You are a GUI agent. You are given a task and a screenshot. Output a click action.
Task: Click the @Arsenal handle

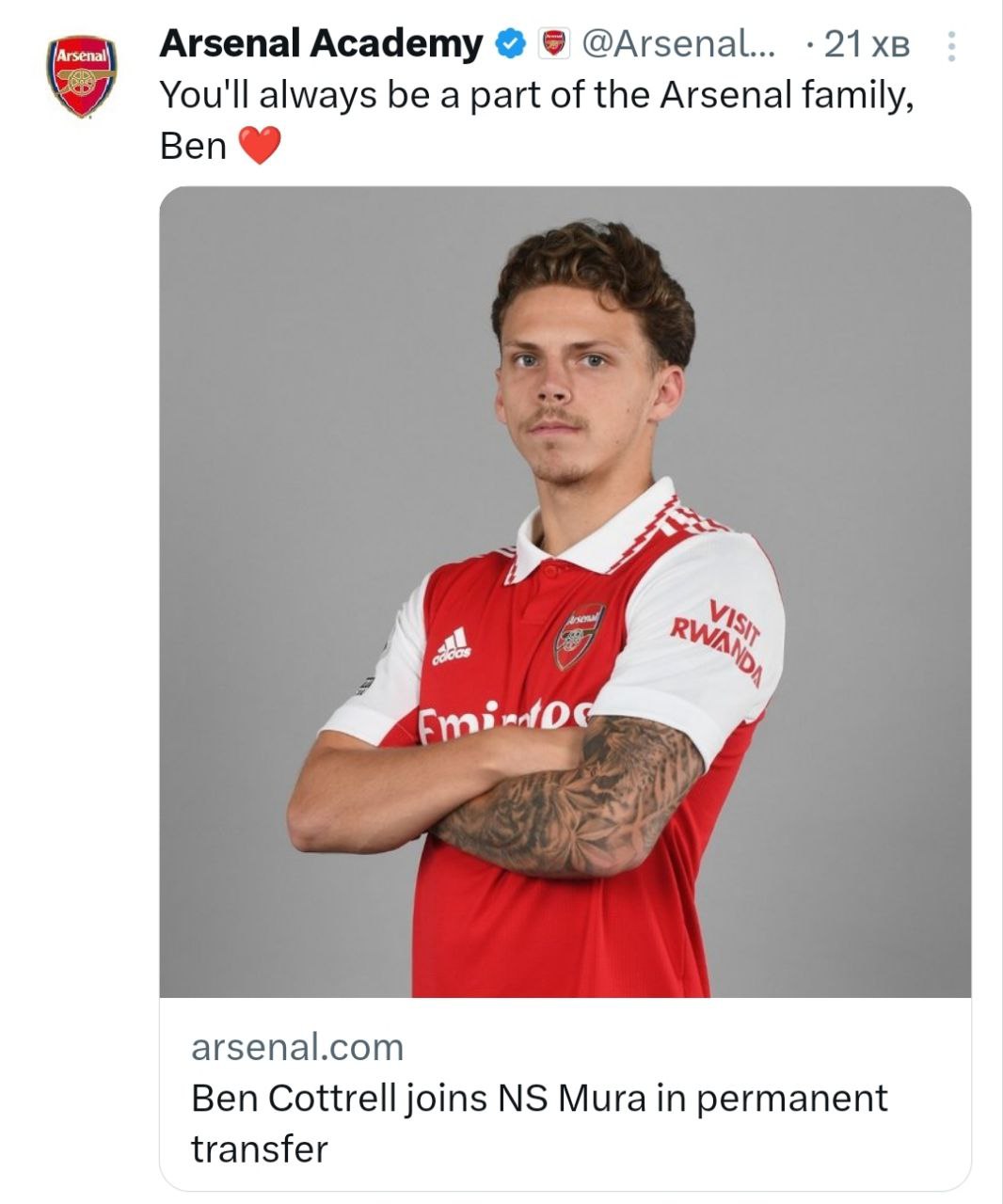[x=679, y=43]
